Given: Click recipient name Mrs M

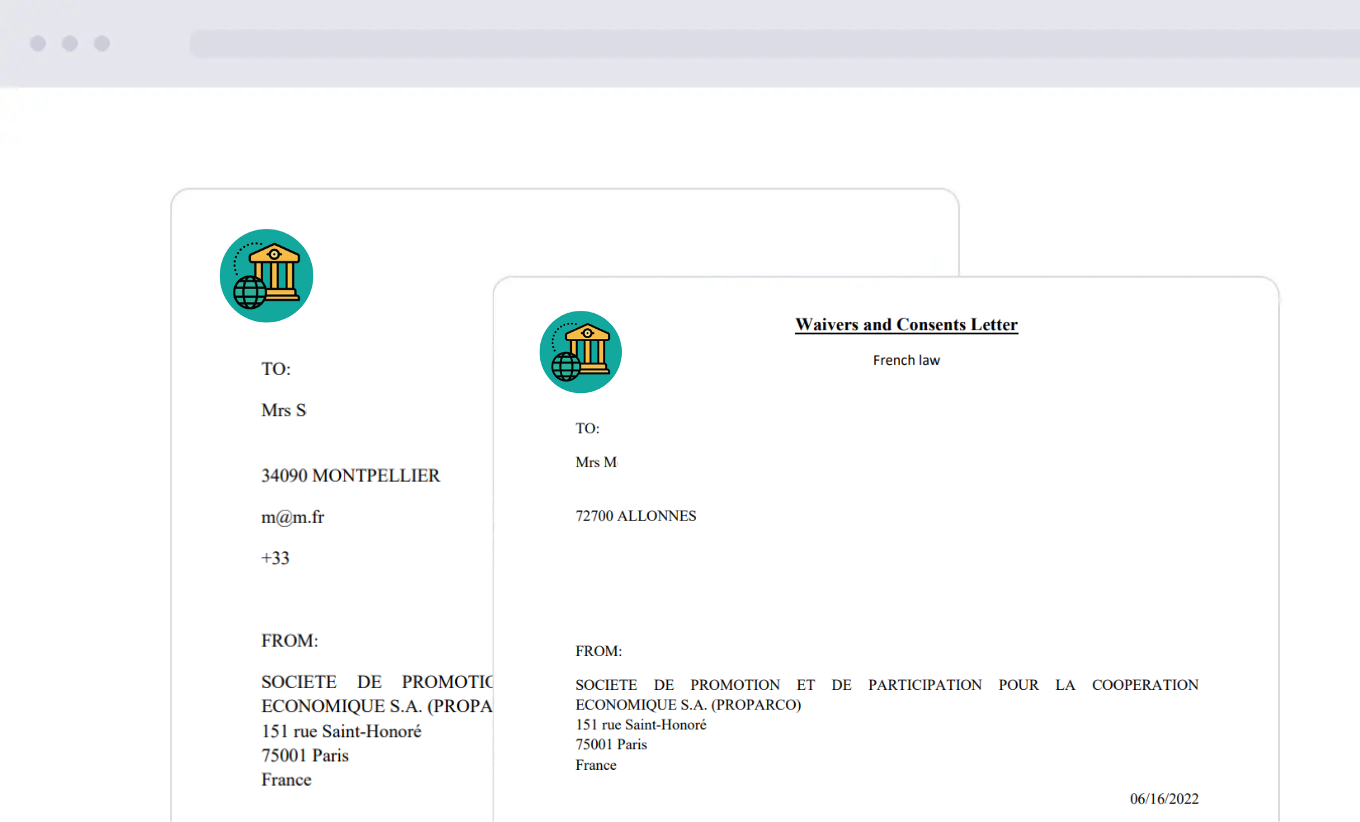Looking at the screenshot, I should pyautogui.click(x=597, y=462).
